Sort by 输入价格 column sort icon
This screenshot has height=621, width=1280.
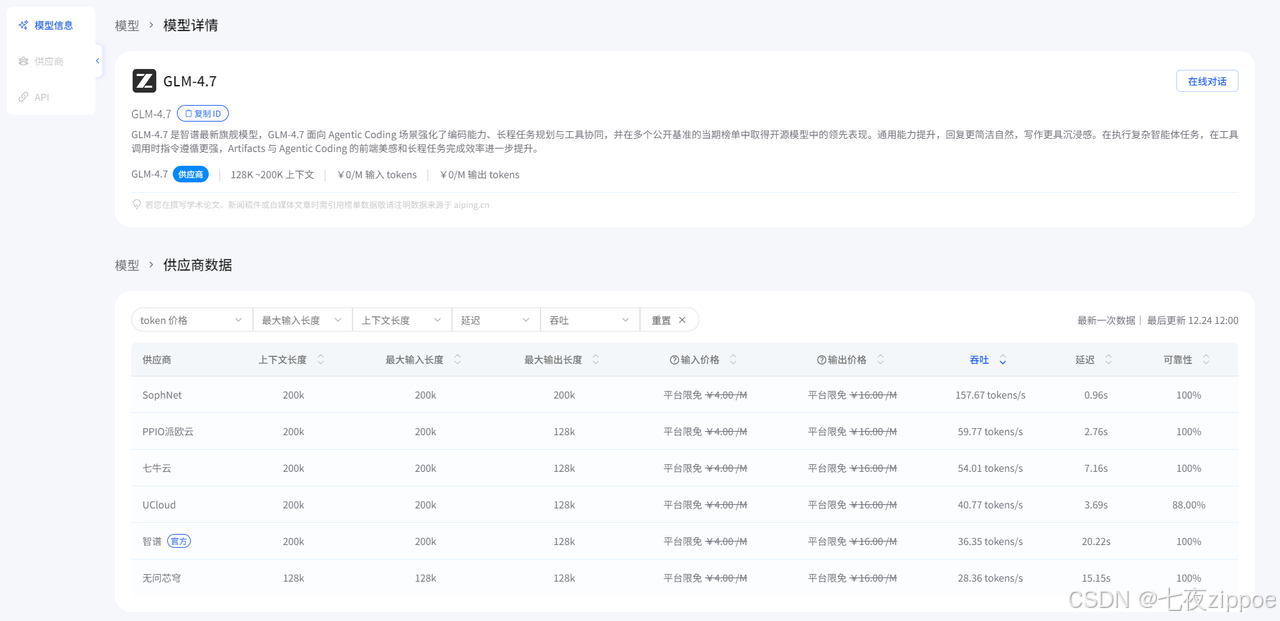pos(733,359)
